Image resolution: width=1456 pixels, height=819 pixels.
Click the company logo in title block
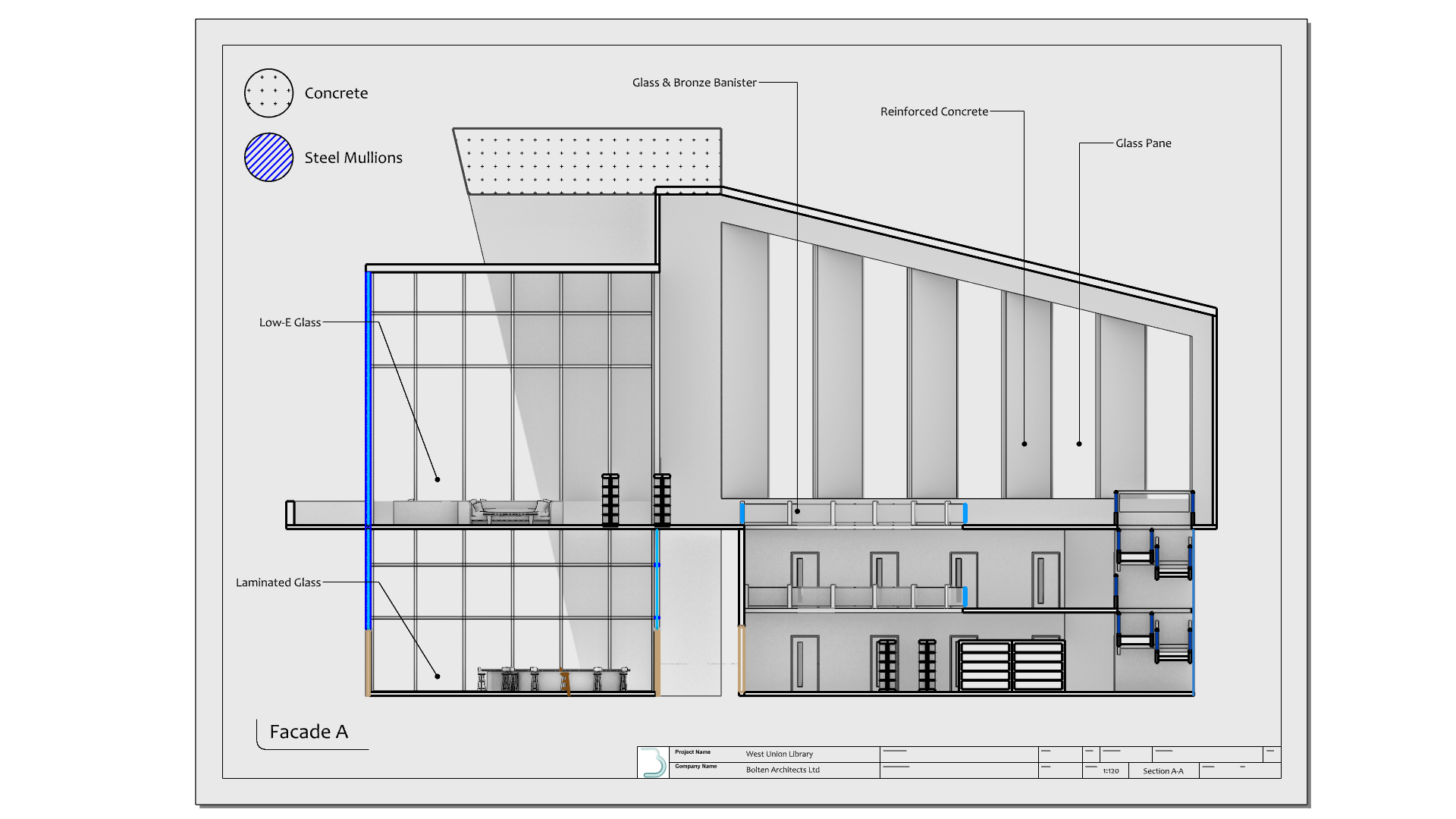653,762
